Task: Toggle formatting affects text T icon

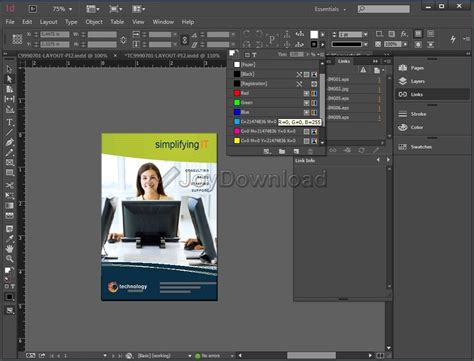Action: (254, 55)
